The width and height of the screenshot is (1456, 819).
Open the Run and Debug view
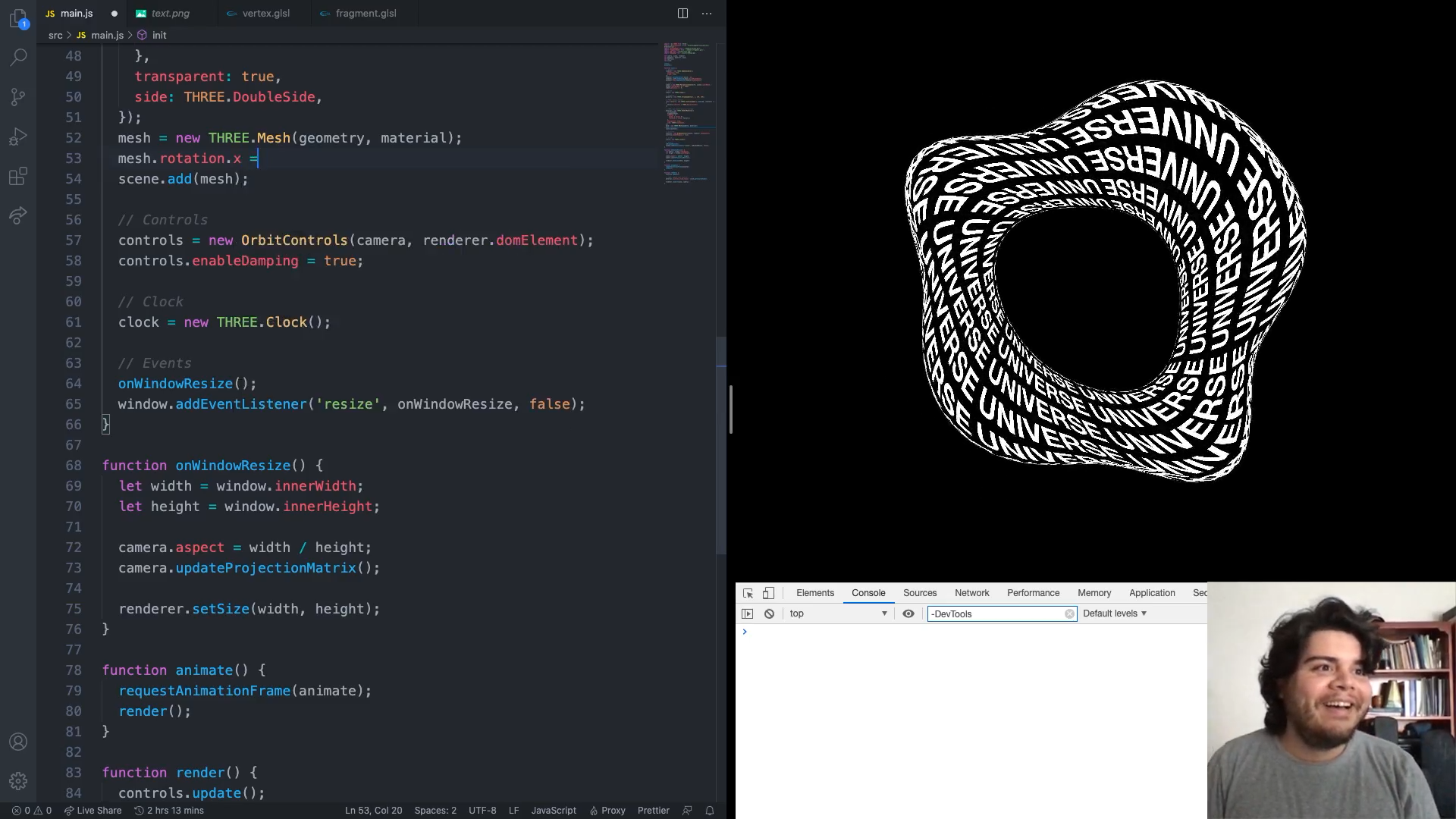[18, 136]
